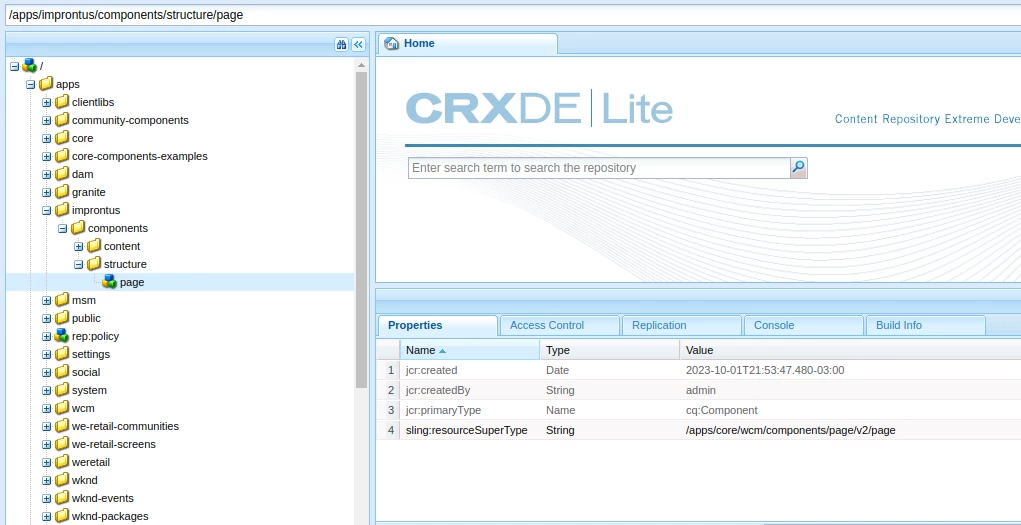Click the msm folder icon
The width and height of the screenshot is (1021, 525).
(62, 300)
